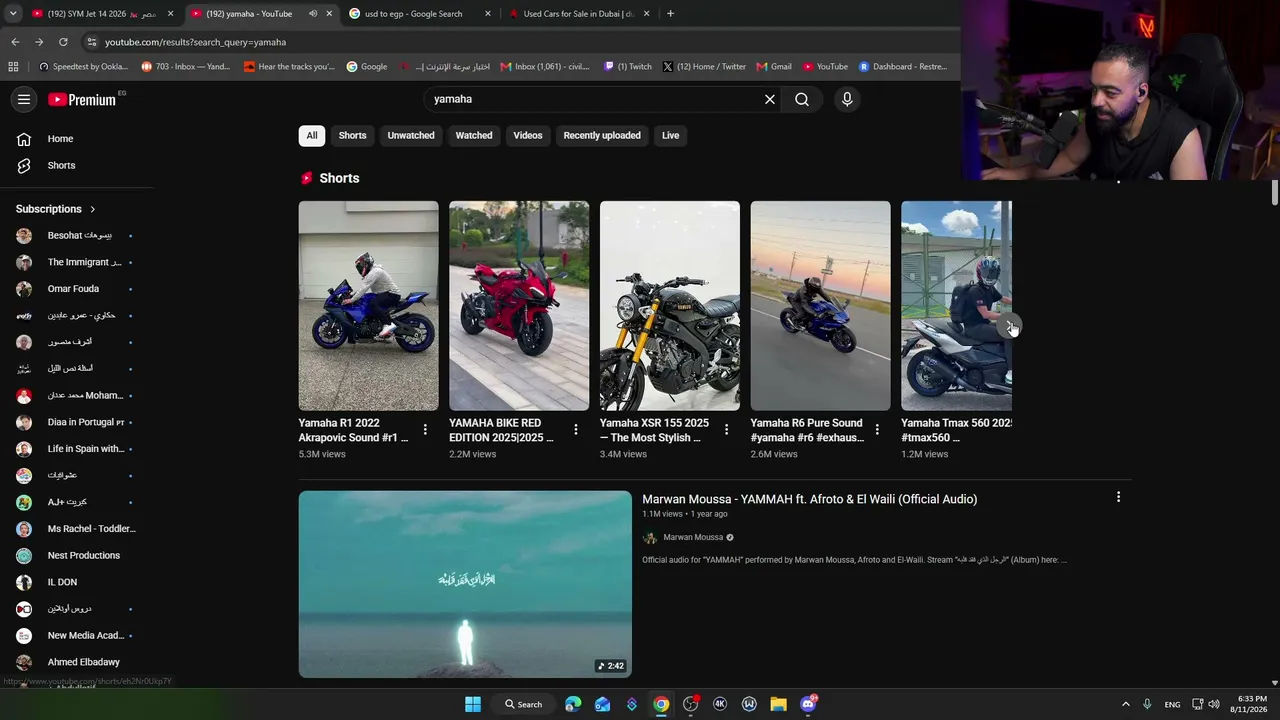Open the YouTube guide hamburger menu
The image size is (1280, 720).
[x=24, y=99]
